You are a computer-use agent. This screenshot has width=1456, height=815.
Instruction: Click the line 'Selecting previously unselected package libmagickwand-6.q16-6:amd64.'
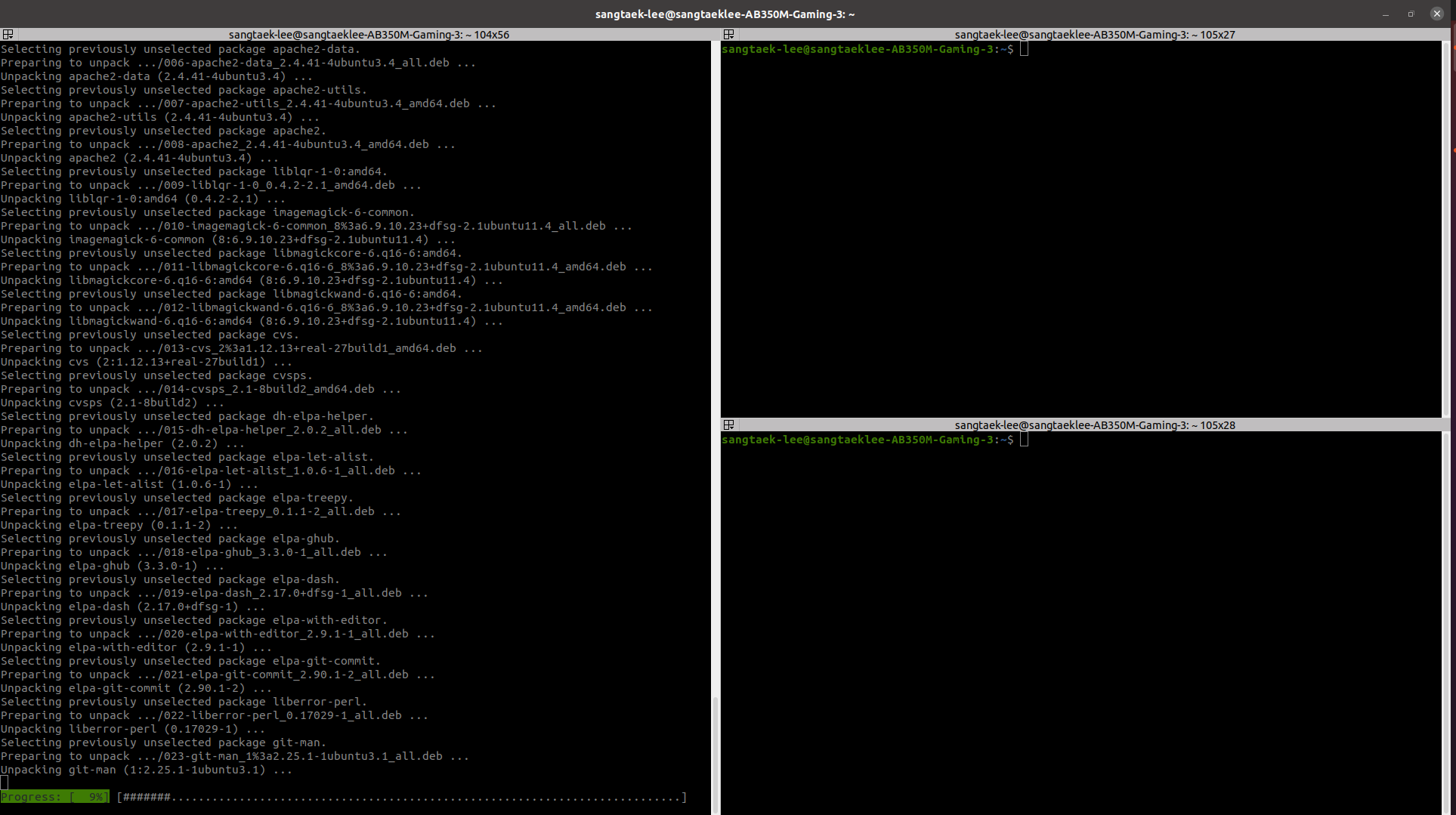point(231,294)
